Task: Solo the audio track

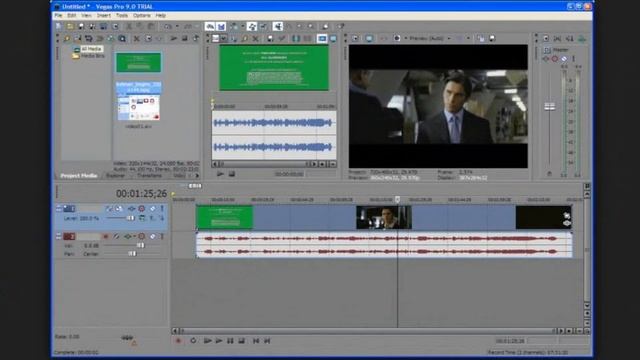Action: coord(162,236)
